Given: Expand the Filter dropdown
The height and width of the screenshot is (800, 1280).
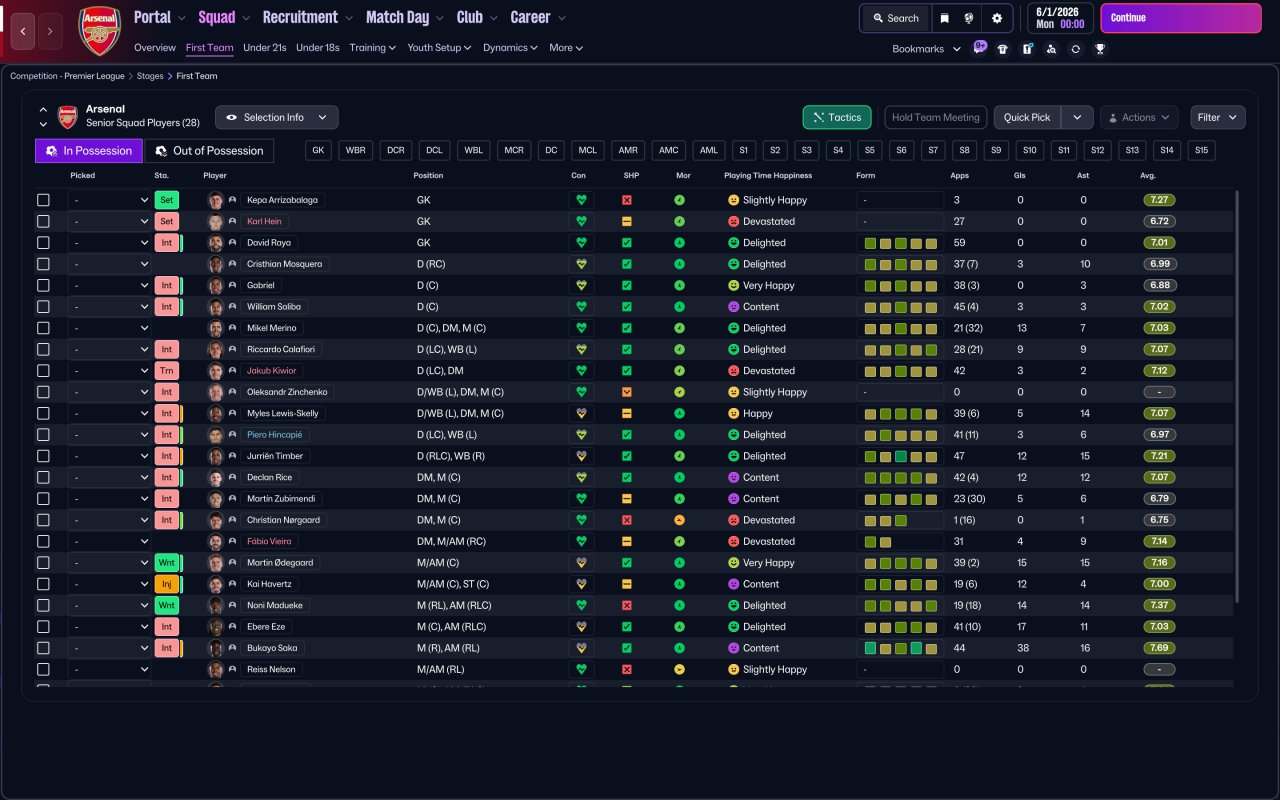Looking at the screenshot, I should (x=1217, y=117).
